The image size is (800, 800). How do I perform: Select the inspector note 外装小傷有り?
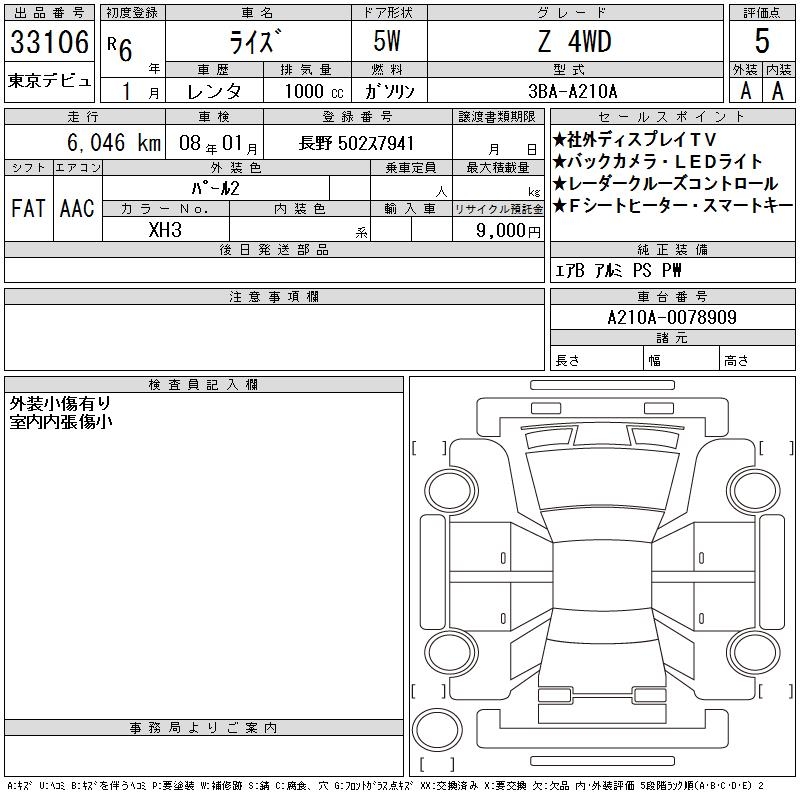(60, 404)
